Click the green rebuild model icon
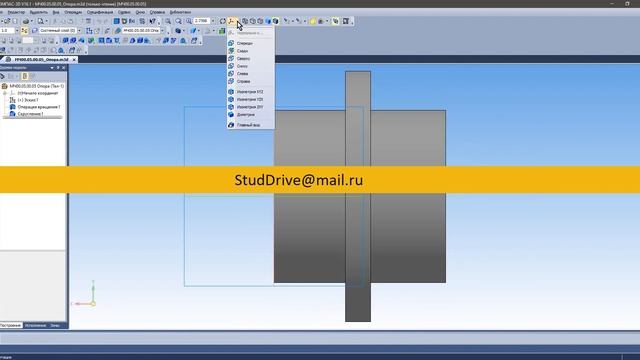This screenshot has width=640, height=360. click(222, 31)
